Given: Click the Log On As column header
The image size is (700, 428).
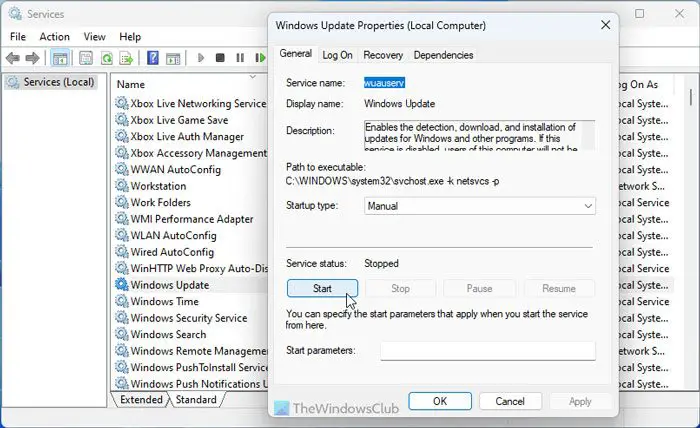Looking at the screenshot, I should [x=638, y=84].
